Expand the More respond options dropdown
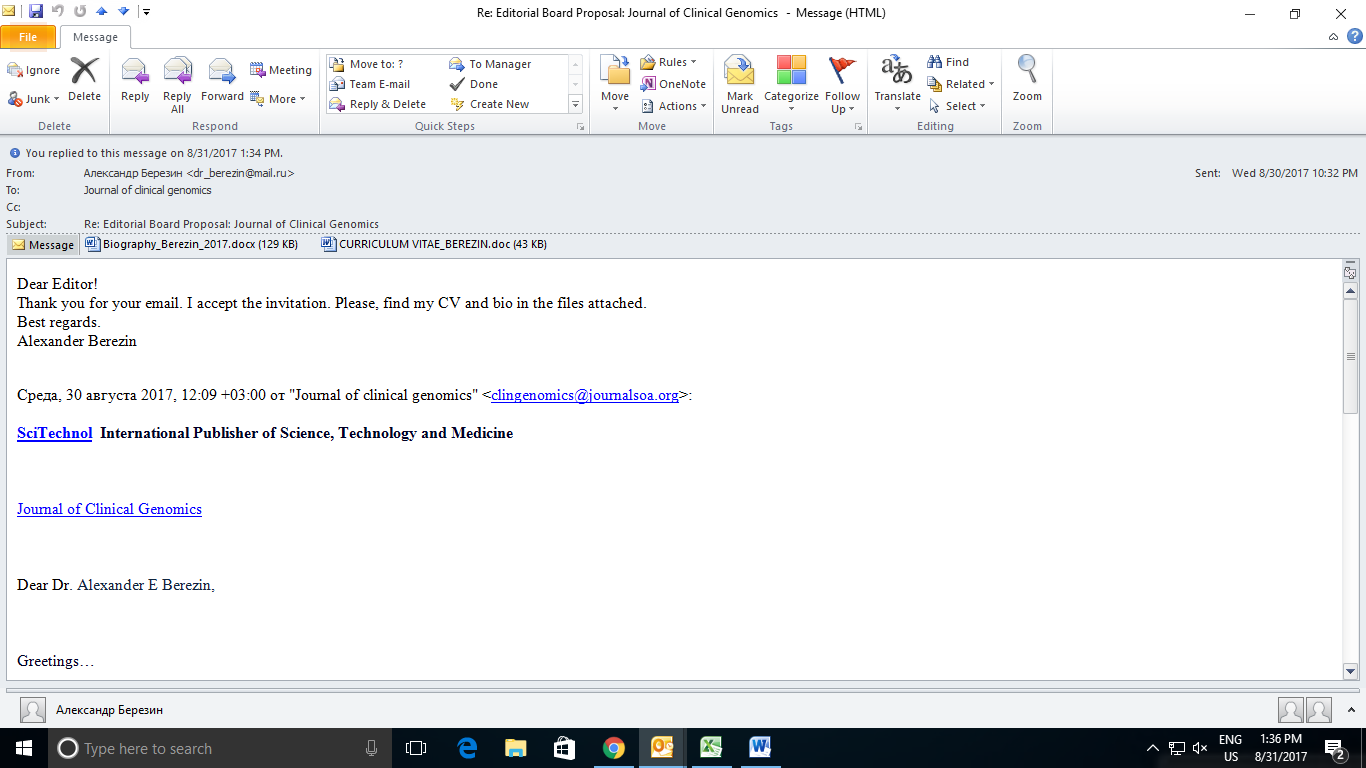 click(277, 99)
